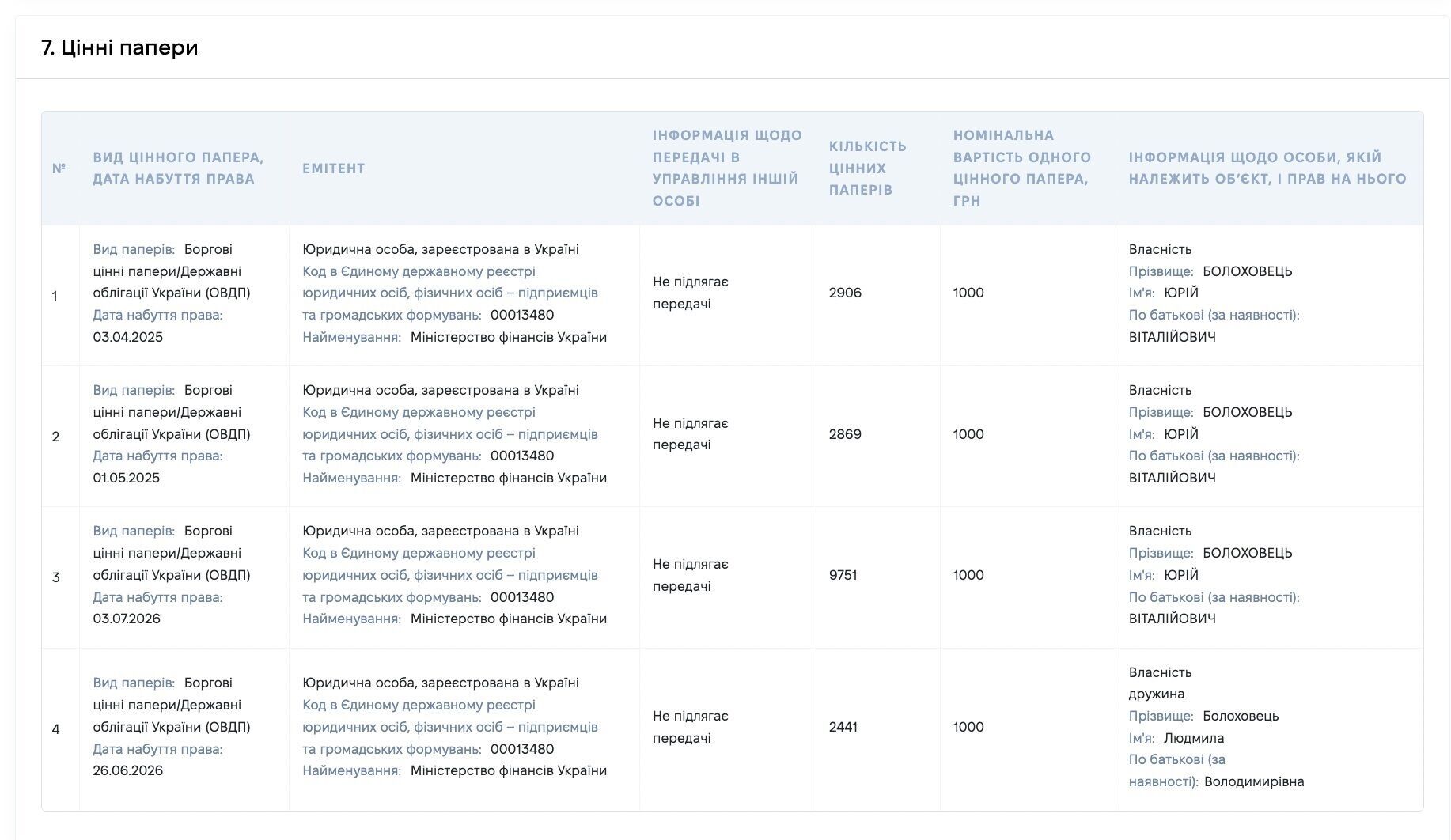Click nominal value 1000 in the 03.04.2025 row
The height and width of the screenshot is (840, 1451).
point(968,293)
